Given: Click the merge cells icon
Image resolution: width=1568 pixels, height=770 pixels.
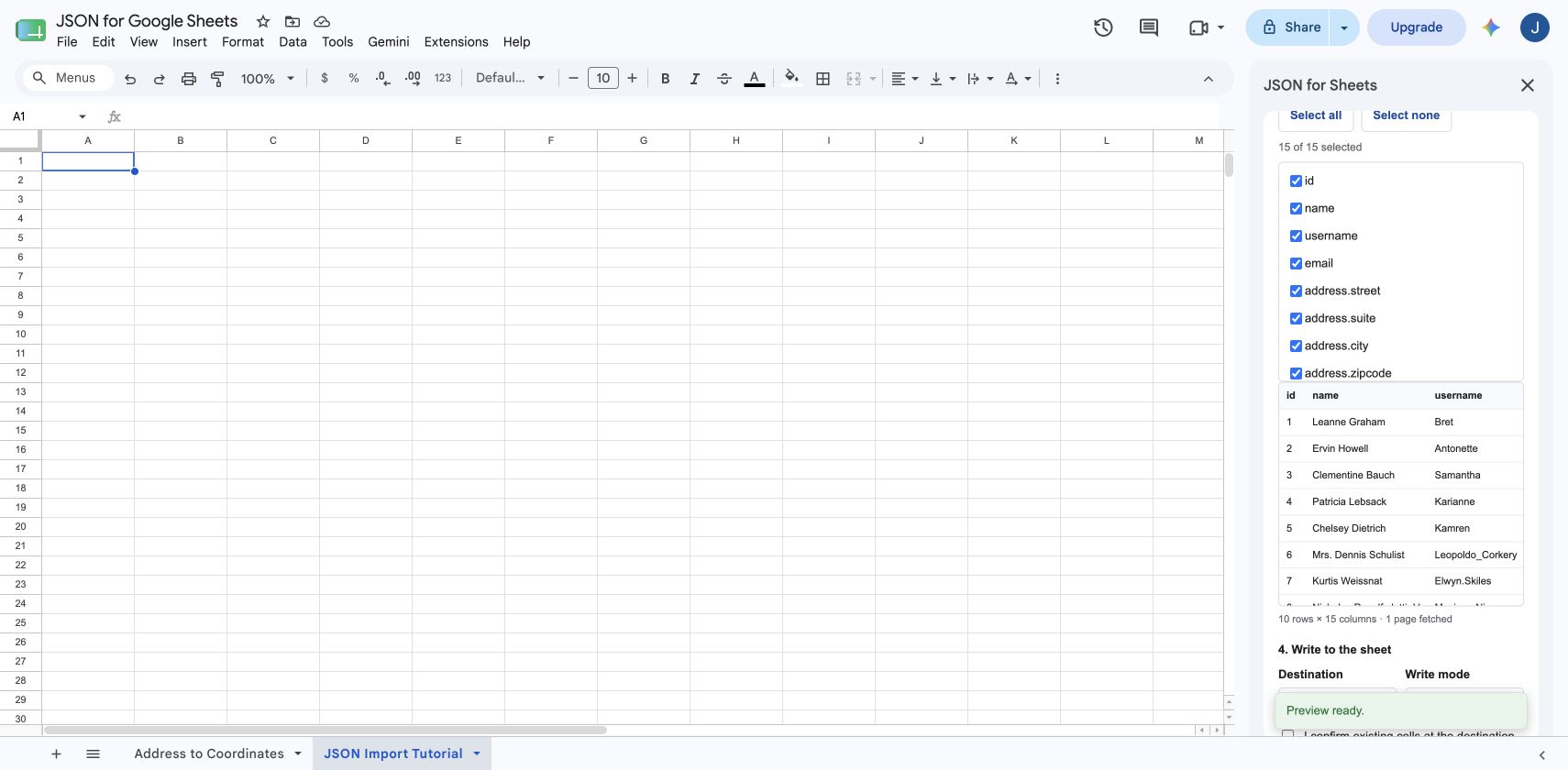Looking at the screenshot, I should coord(854,79).
